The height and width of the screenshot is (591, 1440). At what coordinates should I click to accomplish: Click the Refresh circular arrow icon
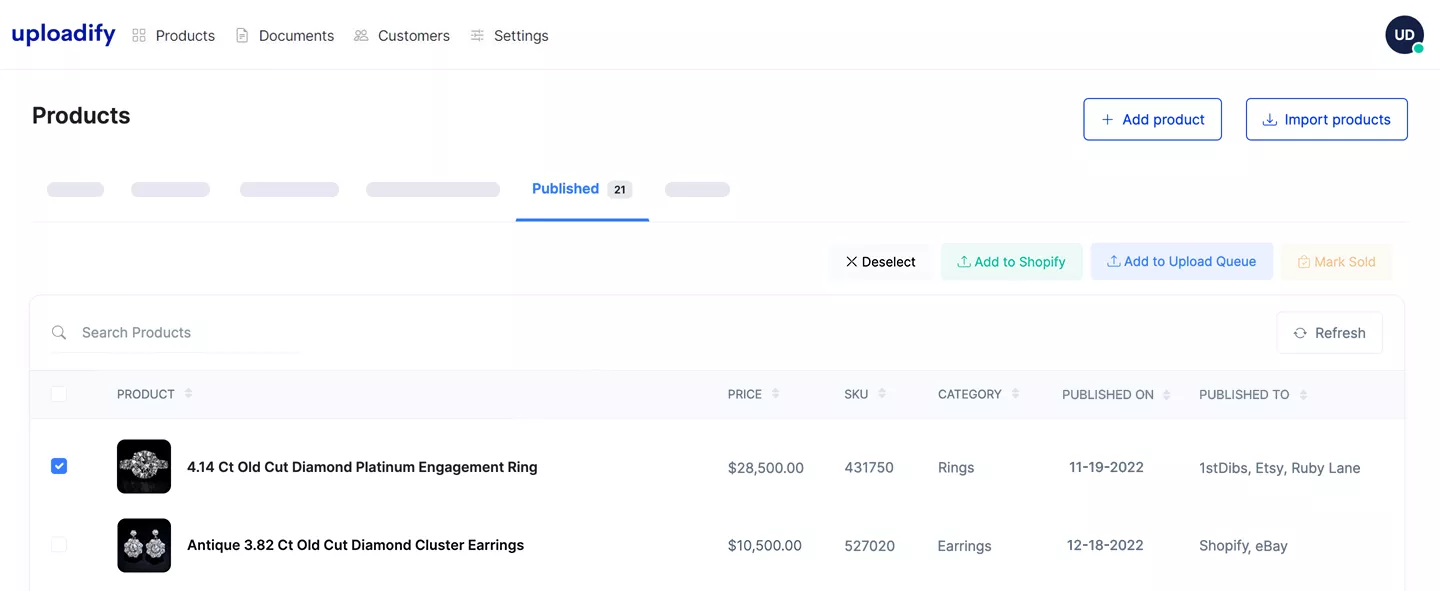pyautogui.click(x=1300, y=332)
